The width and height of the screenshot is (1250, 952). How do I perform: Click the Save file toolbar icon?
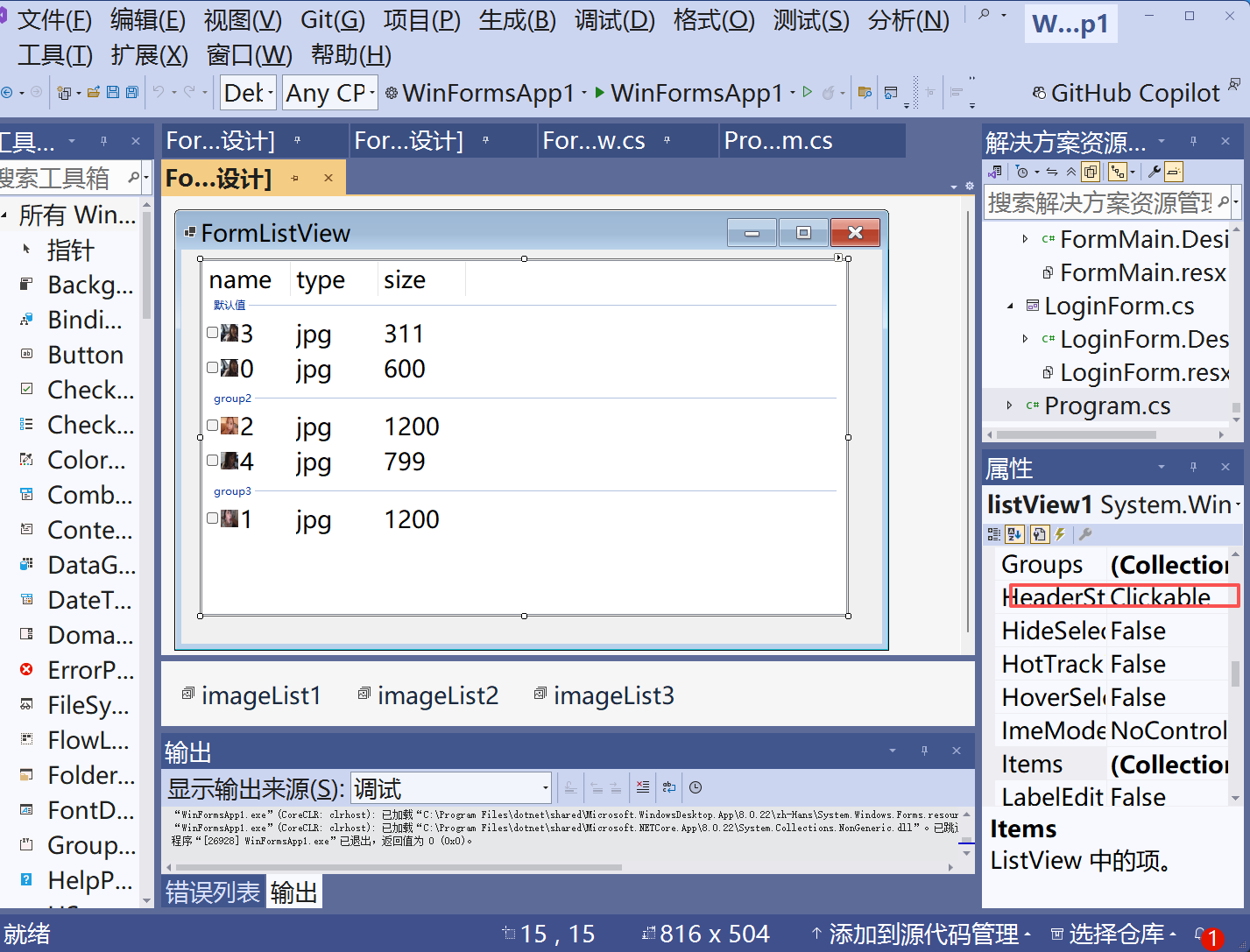(x=113, y=92)
